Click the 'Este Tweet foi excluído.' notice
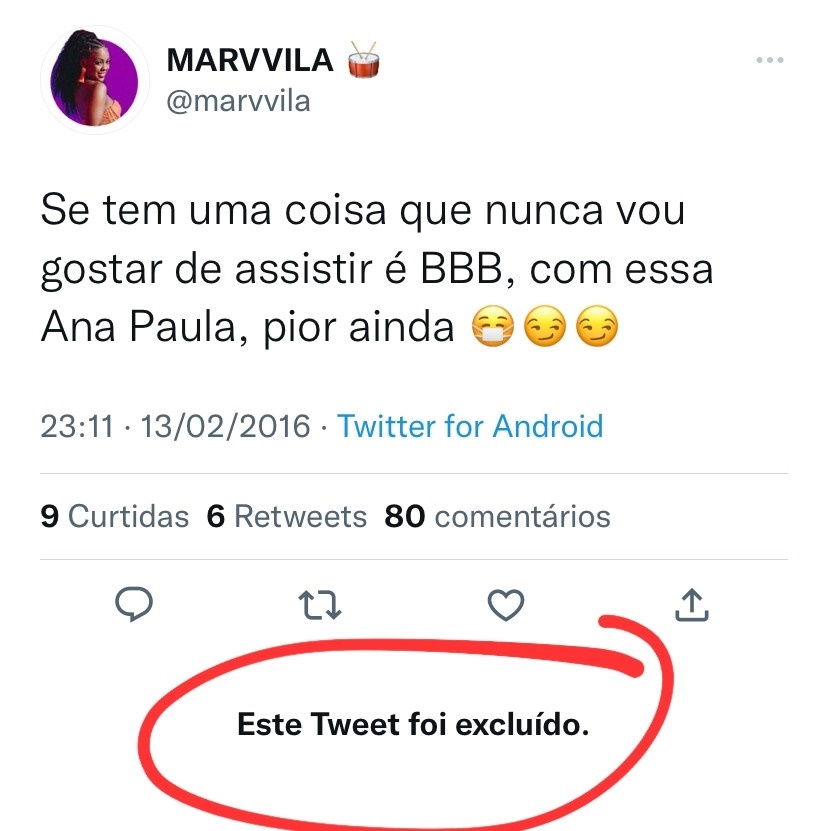Viewport: 828px width, 831px height. pyautogui.click(x=413, y=724)
